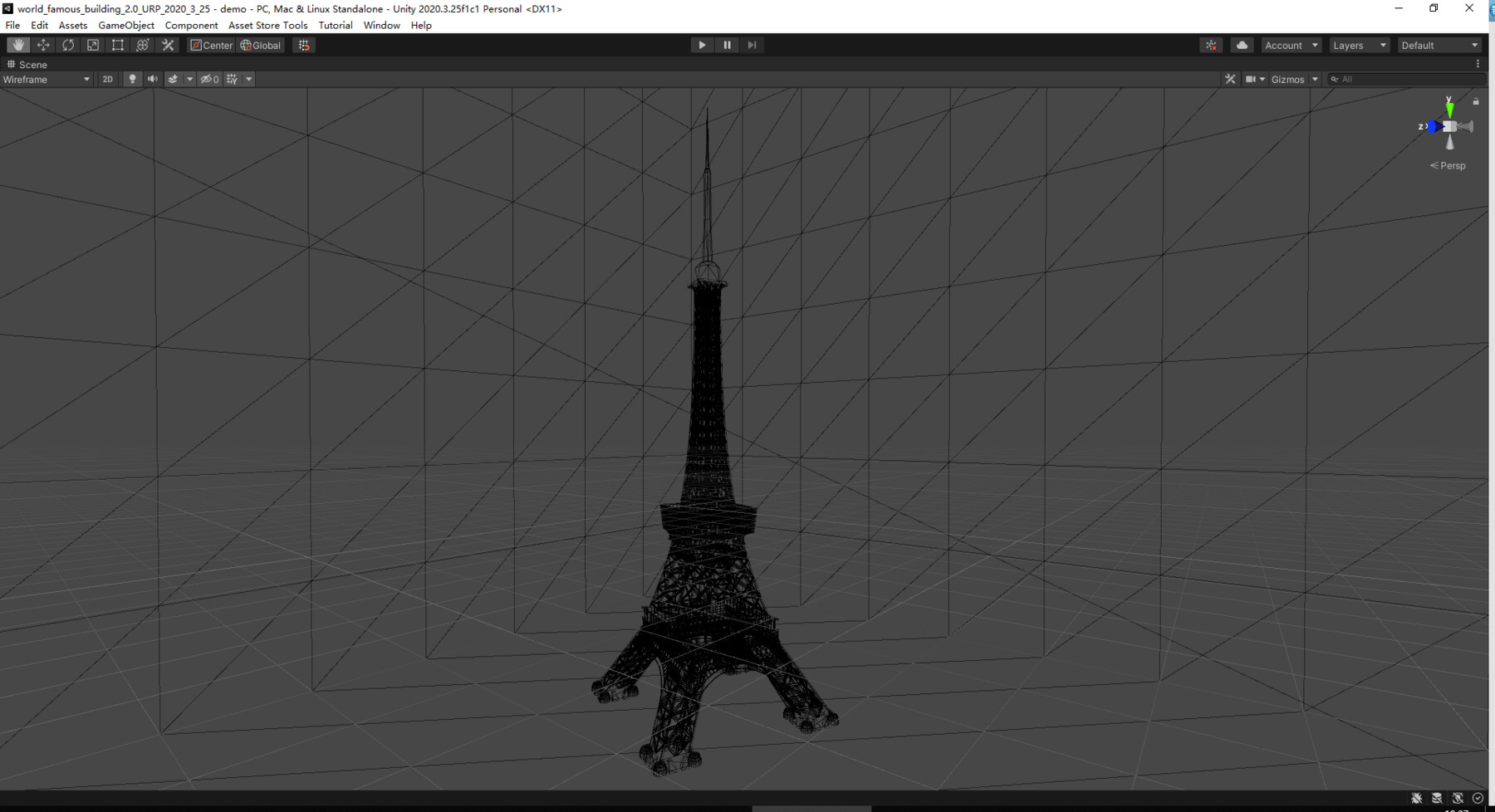Image resolution: width=1495 pixels, height=812 pixels.
Task: Select the Move tool
Action: point(42,45)
